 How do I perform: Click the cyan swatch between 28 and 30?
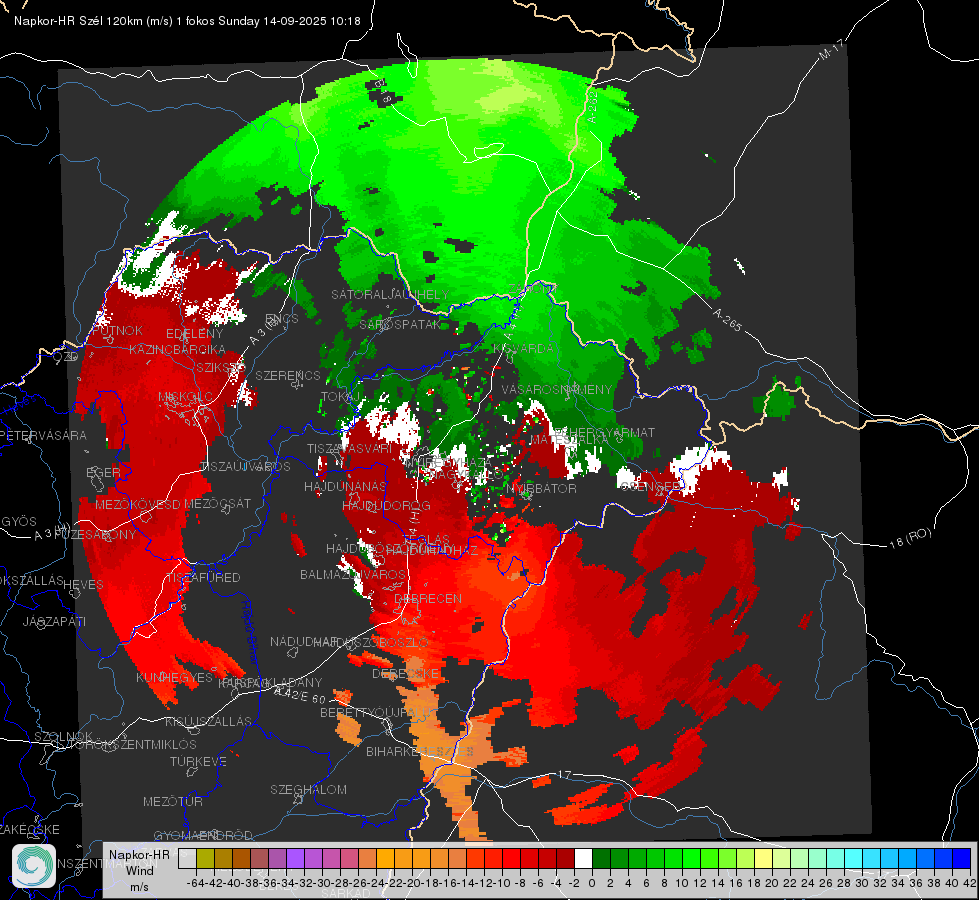click(x=853, y=859)
